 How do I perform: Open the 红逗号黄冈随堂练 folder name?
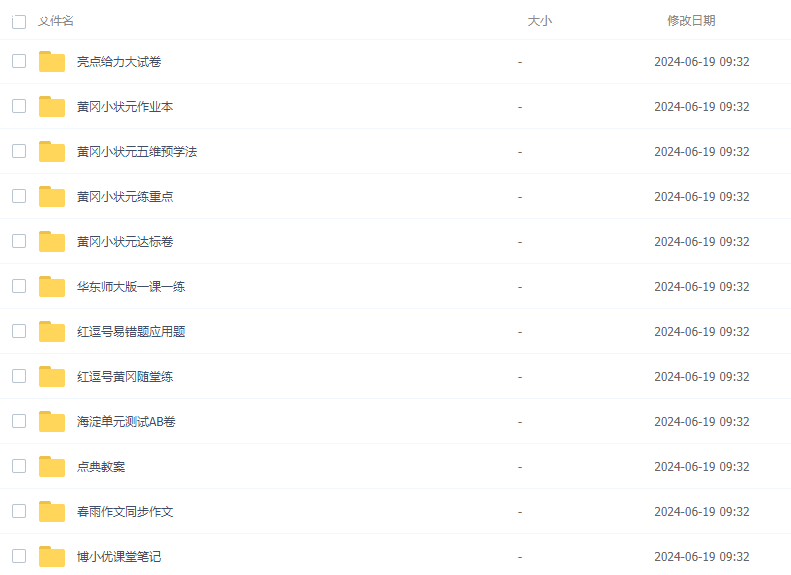[x=125, y=376]
